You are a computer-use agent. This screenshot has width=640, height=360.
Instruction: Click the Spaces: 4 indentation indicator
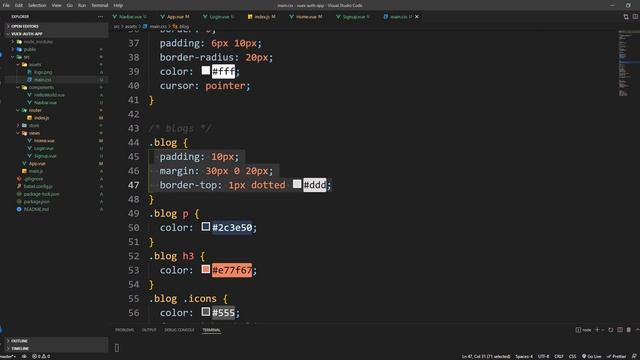[524, 356]
